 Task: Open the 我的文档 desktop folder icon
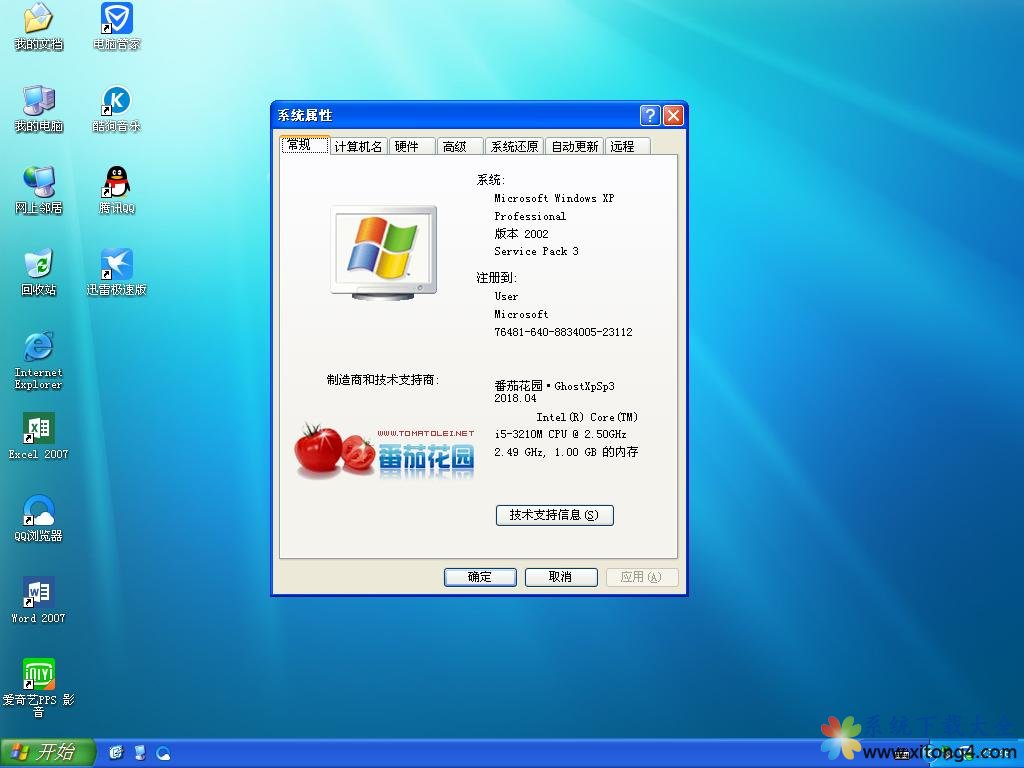(x=38, y=19)
